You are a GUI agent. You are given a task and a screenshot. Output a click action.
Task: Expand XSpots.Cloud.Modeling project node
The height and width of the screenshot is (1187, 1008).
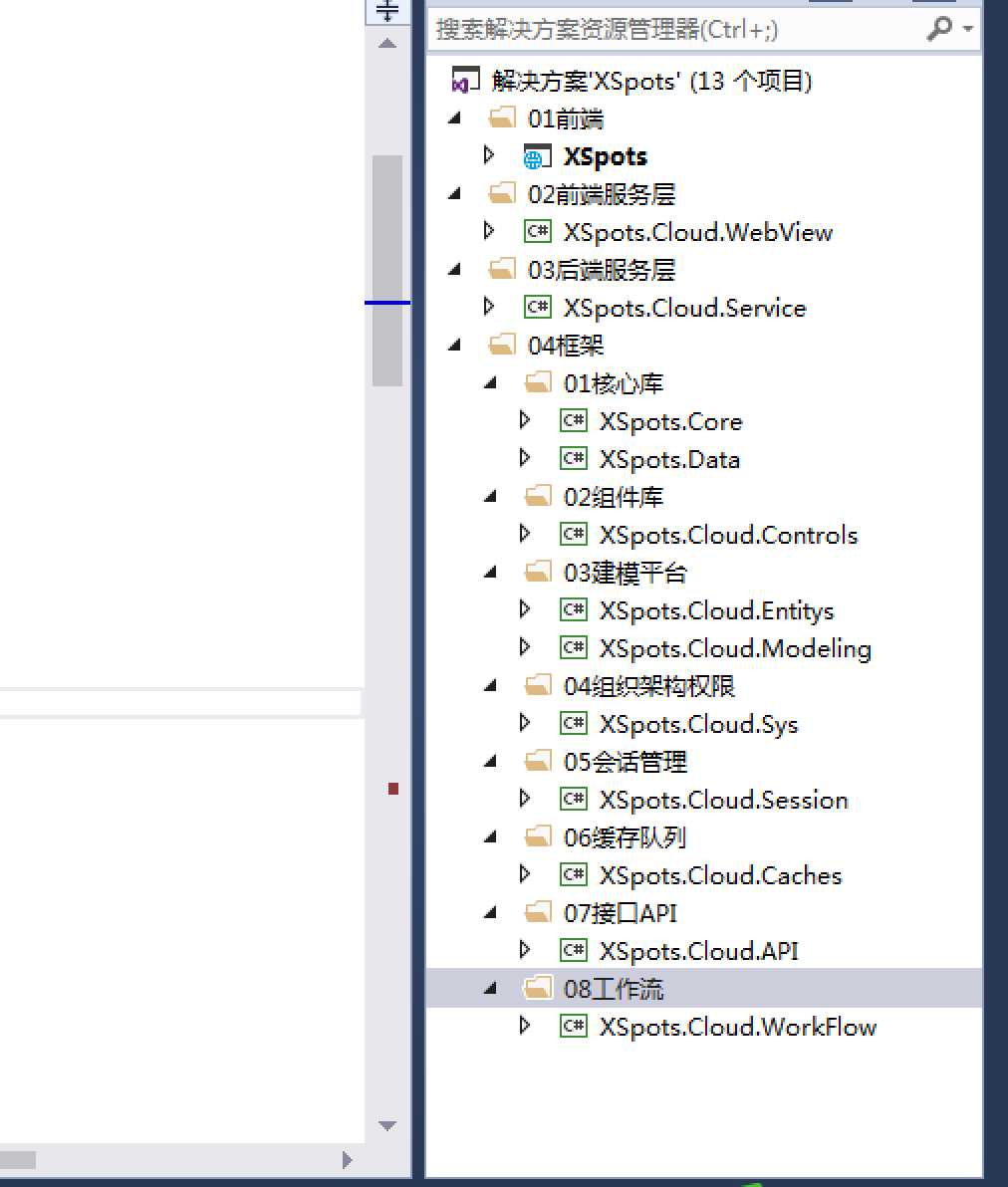525,647
